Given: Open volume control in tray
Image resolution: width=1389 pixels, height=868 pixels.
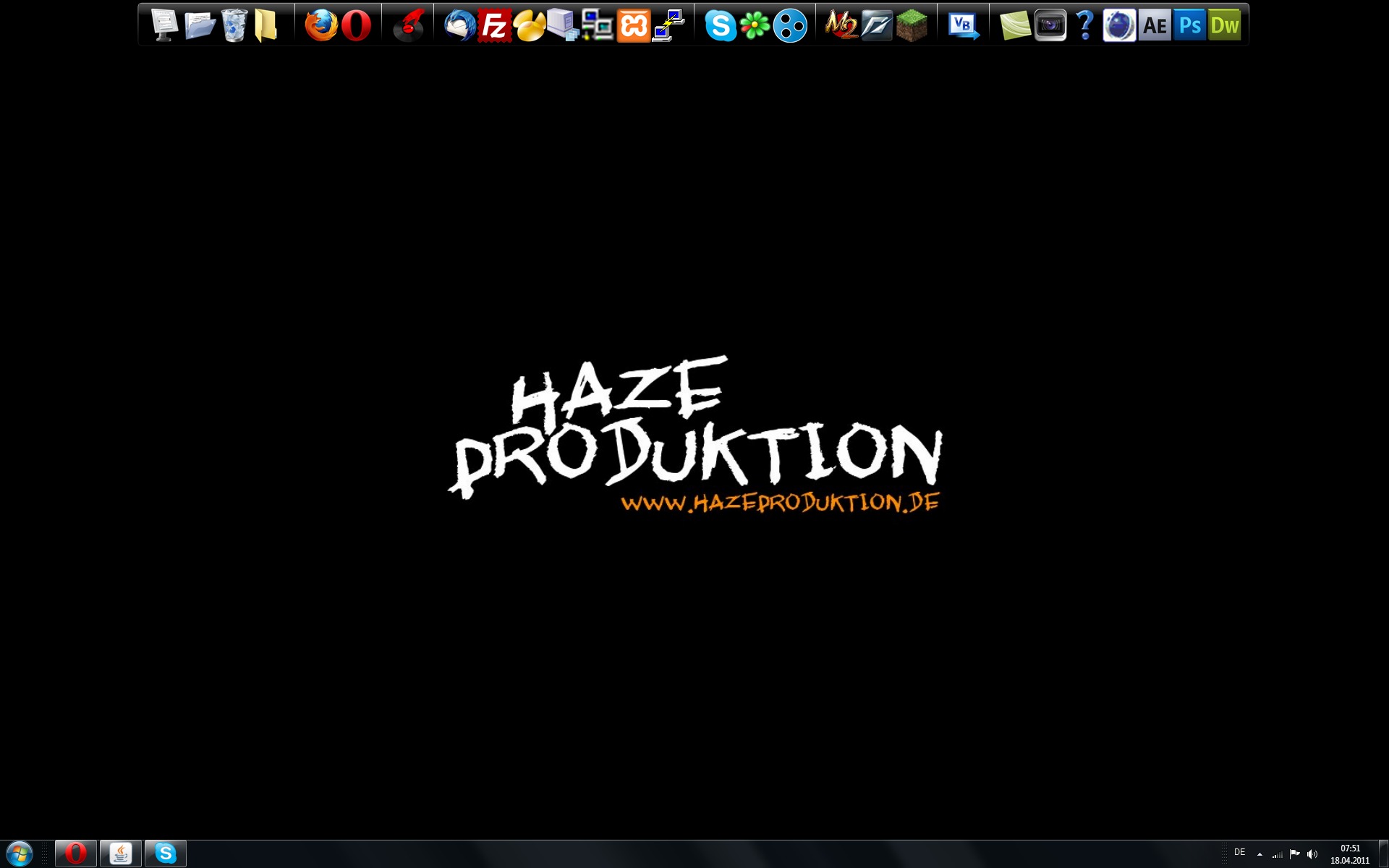Looking at the screenshot, I should [x=1312, y=854].
